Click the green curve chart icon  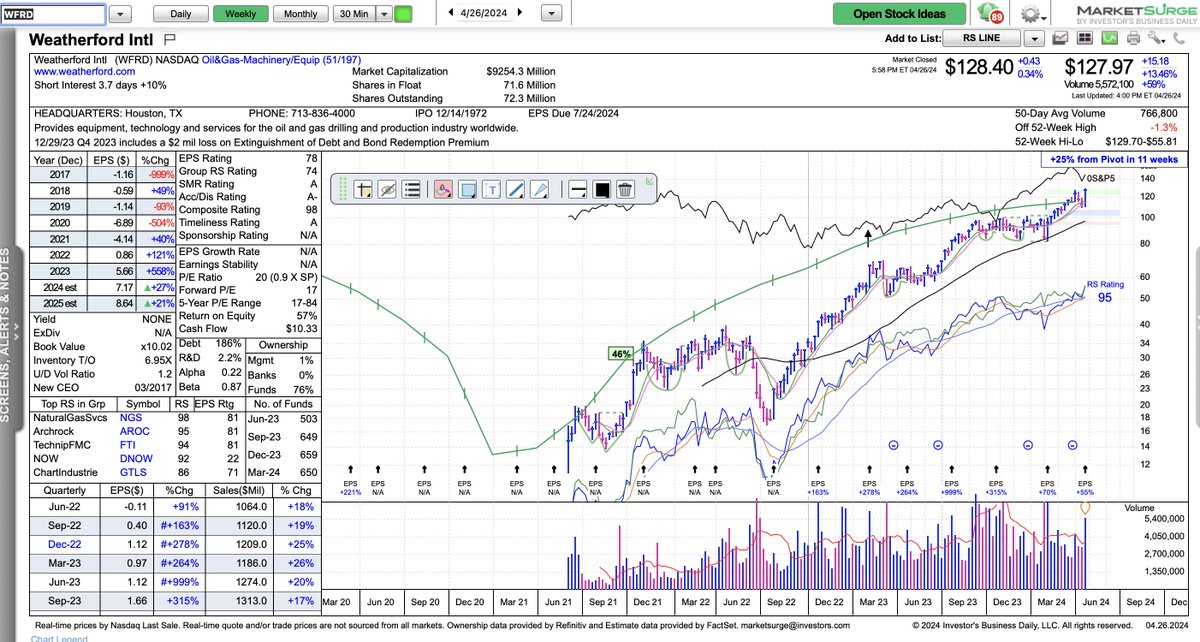click(1109, 38)
